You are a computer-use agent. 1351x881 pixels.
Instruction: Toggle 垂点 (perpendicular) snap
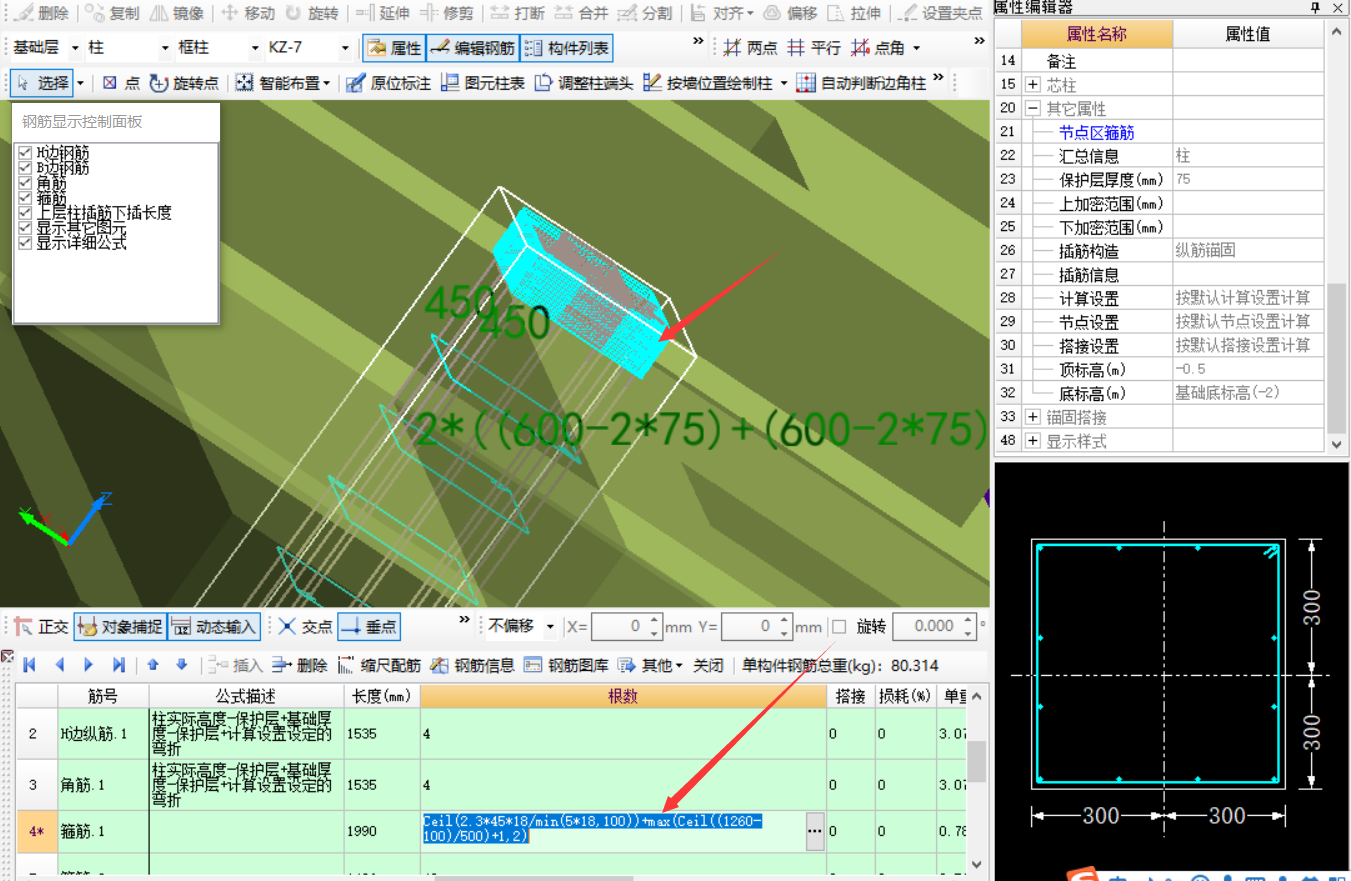point(368,627)
